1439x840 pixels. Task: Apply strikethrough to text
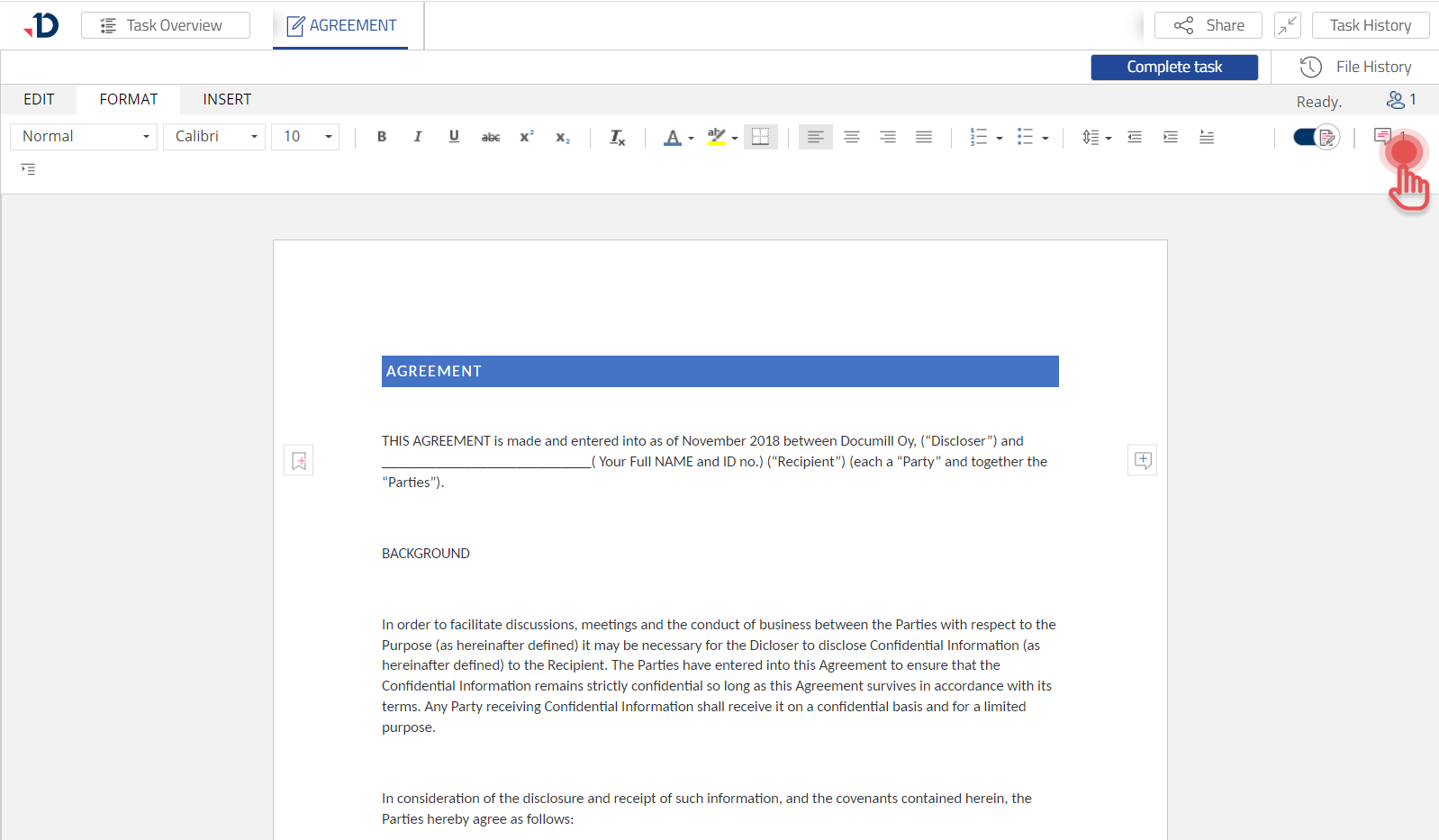click(490, 137)
